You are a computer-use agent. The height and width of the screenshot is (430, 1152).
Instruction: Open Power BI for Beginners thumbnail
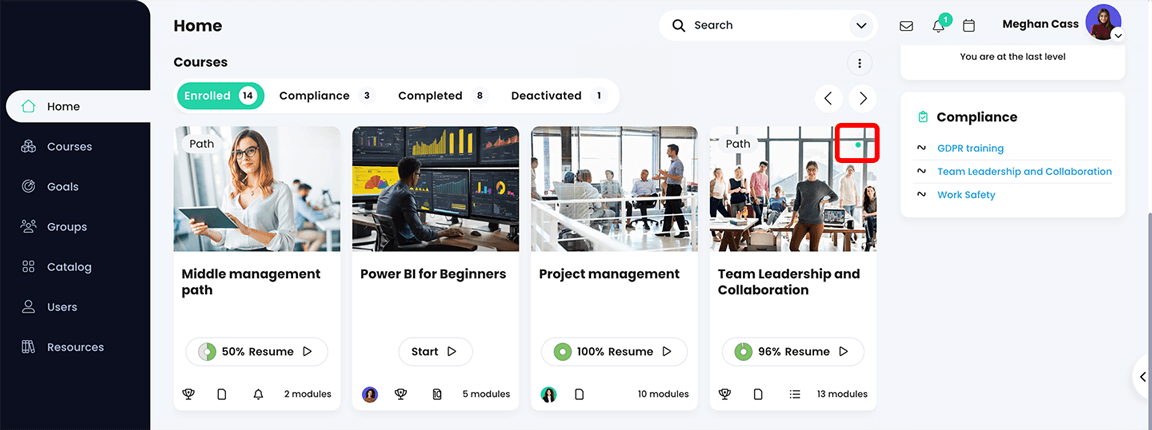[x=436, y=189]
